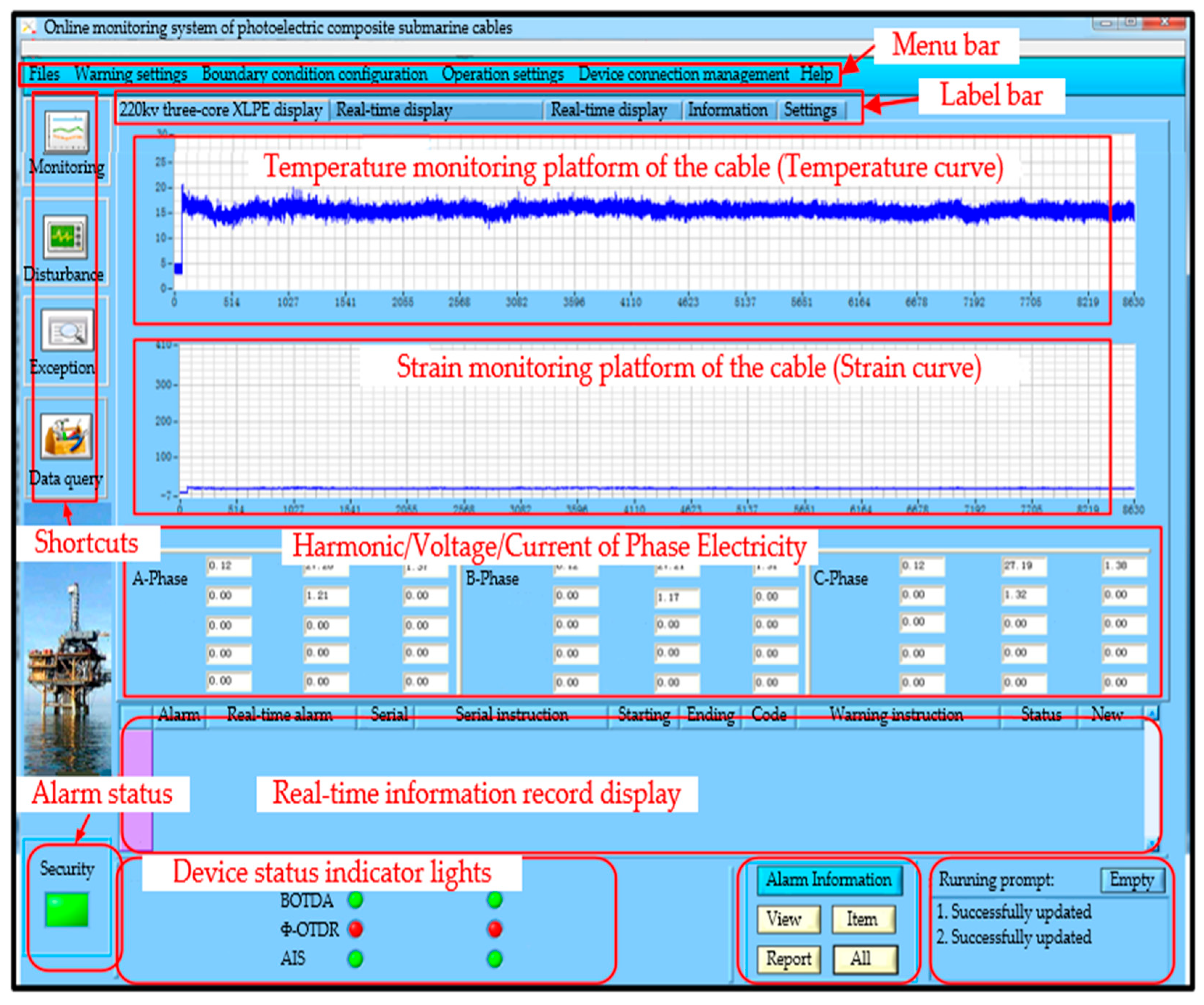Viewport: 1204px width, 1005px height.
Task: Open the Monitoring shortcut icon
Action: pos(67,132)
